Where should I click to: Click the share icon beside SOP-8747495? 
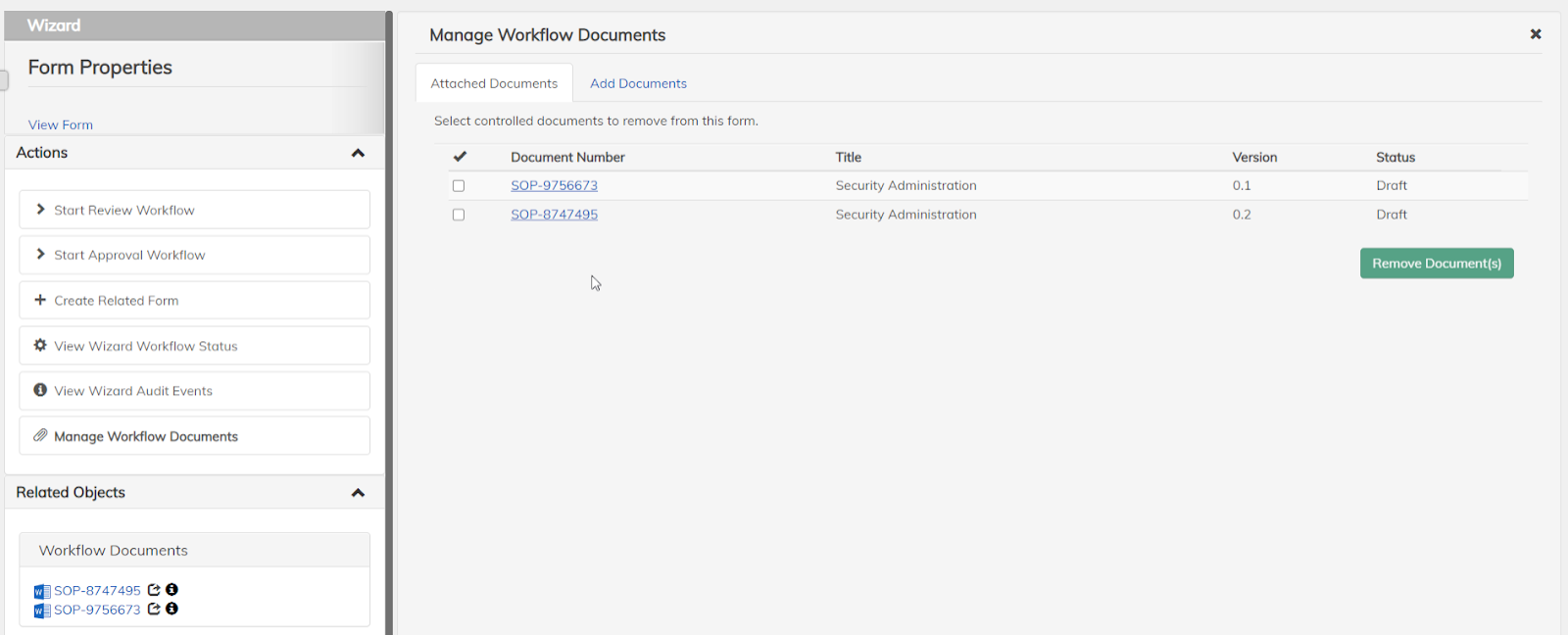point(154,590)
